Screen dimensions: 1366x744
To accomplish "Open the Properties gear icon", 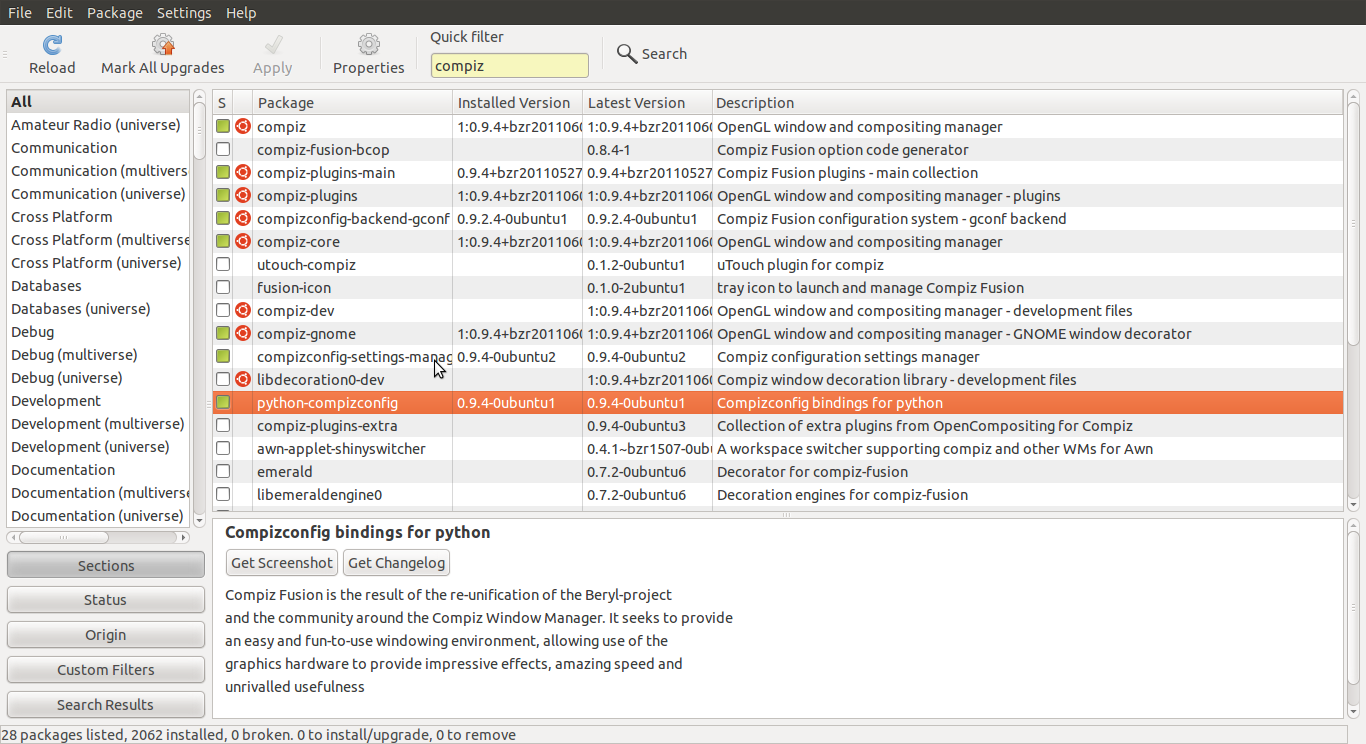I will 369,44.
